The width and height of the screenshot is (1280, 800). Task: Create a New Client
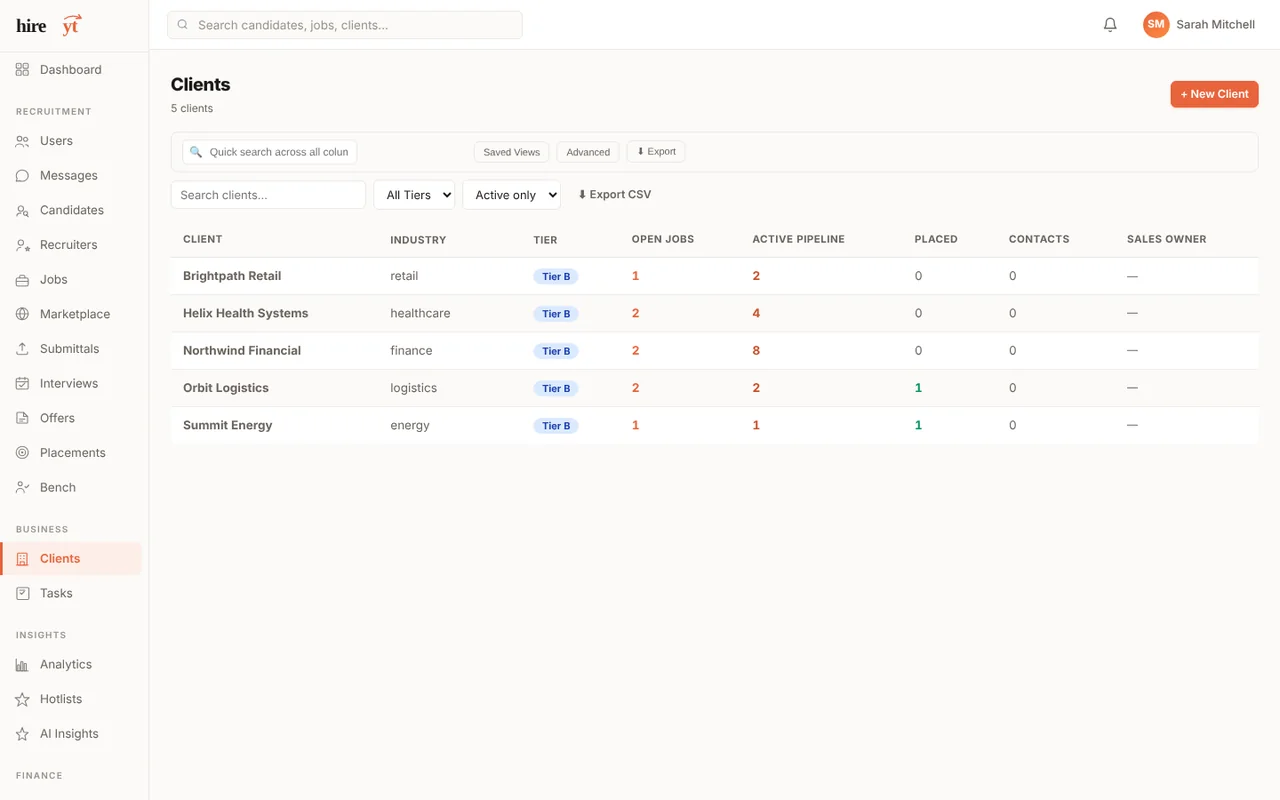point(1214,94)
